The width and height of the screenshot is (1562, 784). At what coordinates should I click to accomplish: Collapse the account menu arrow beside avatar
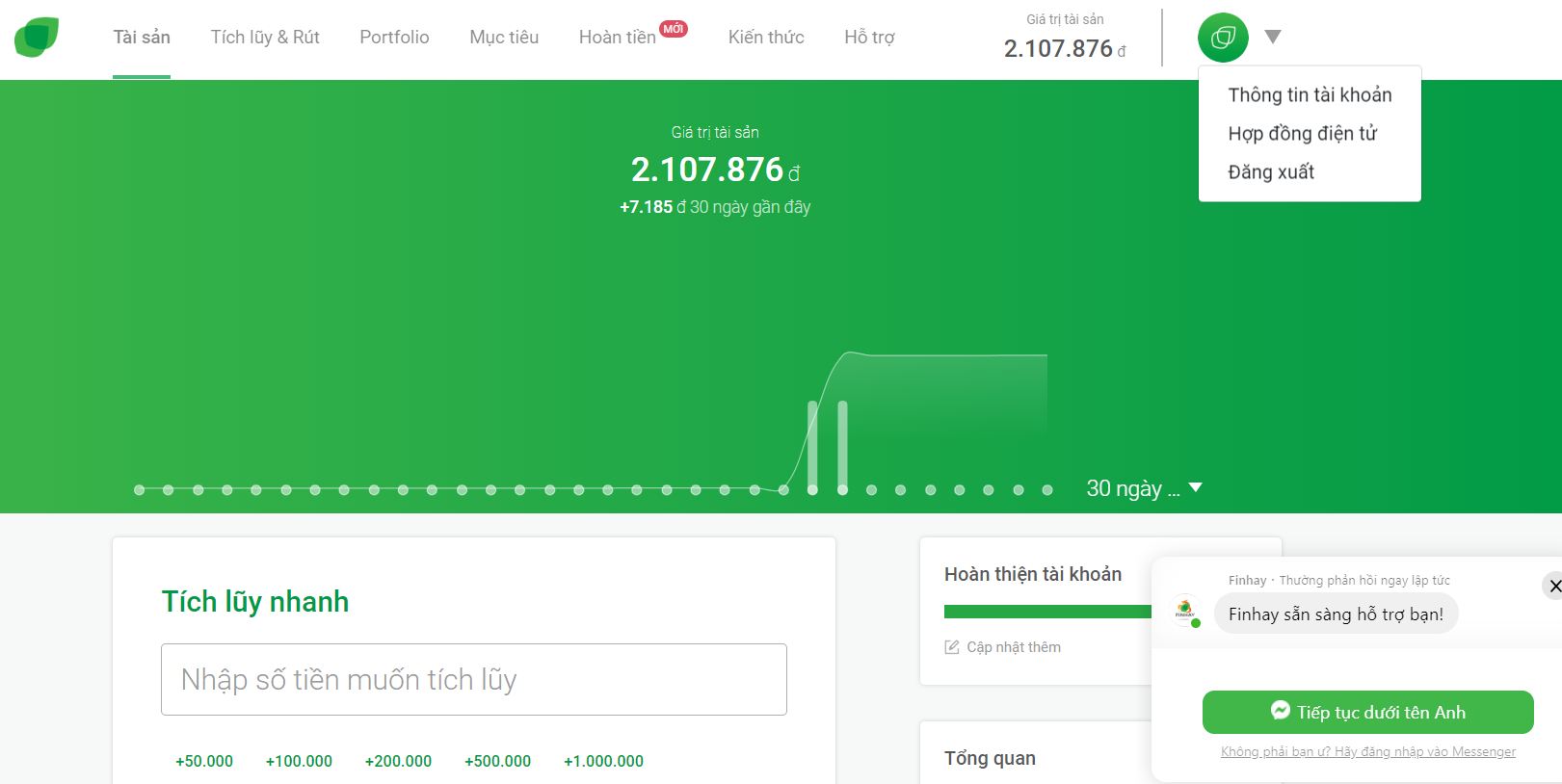[x=1273, y=37]
